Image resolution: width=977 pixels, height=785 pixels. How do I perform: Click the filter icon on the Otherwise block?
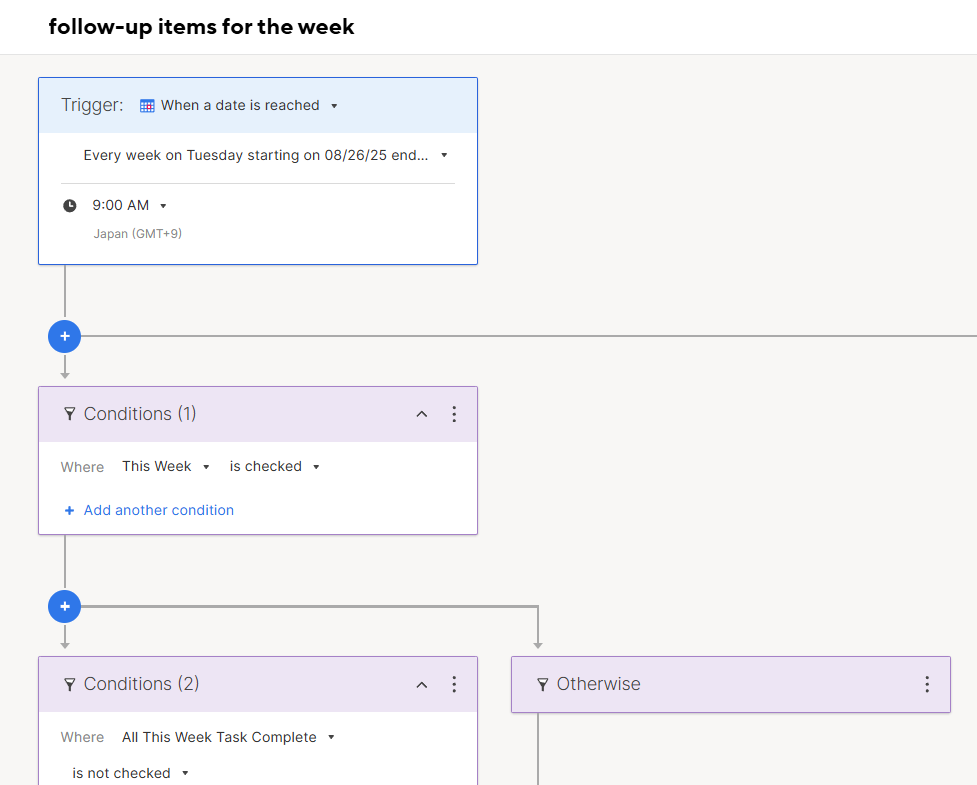pos(543,685)
